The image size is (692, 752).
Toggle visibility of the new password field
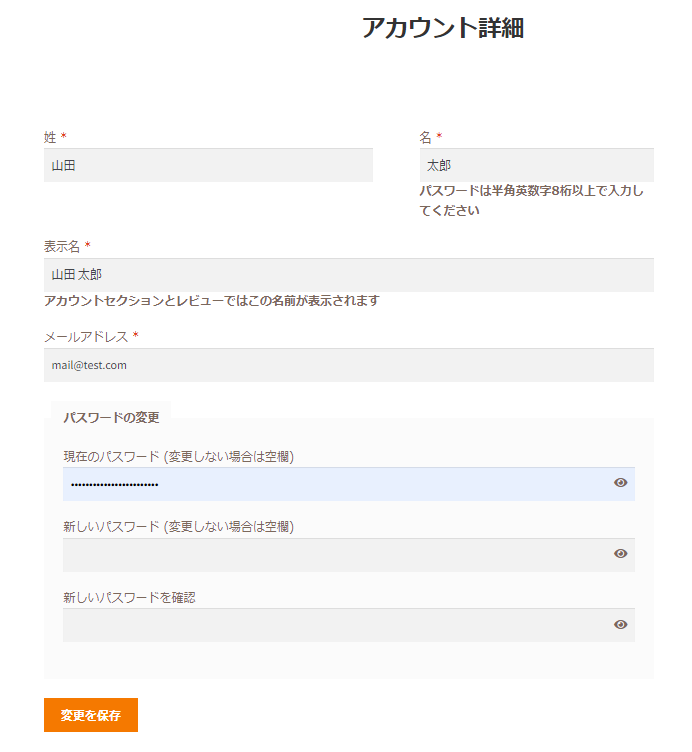tap(620, 554)
